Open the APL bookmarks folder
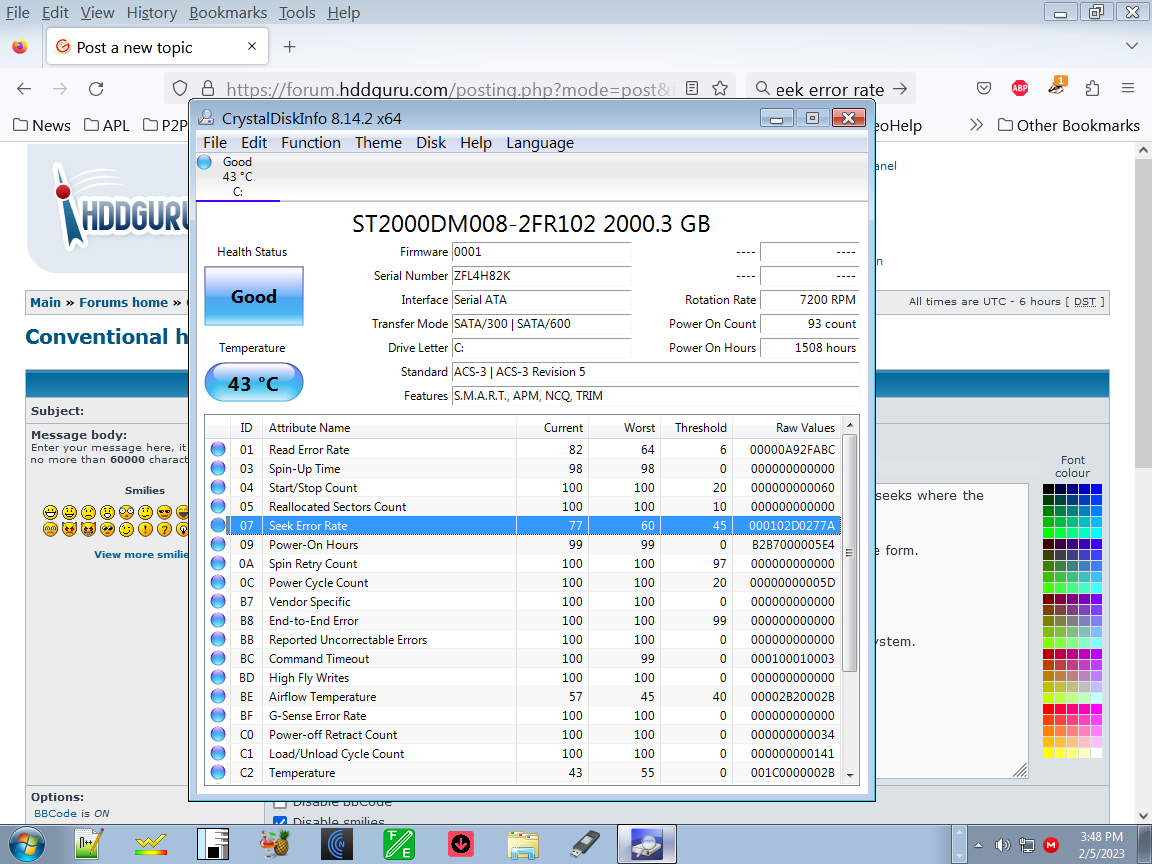1152x864 pixels. pos(107,125)
